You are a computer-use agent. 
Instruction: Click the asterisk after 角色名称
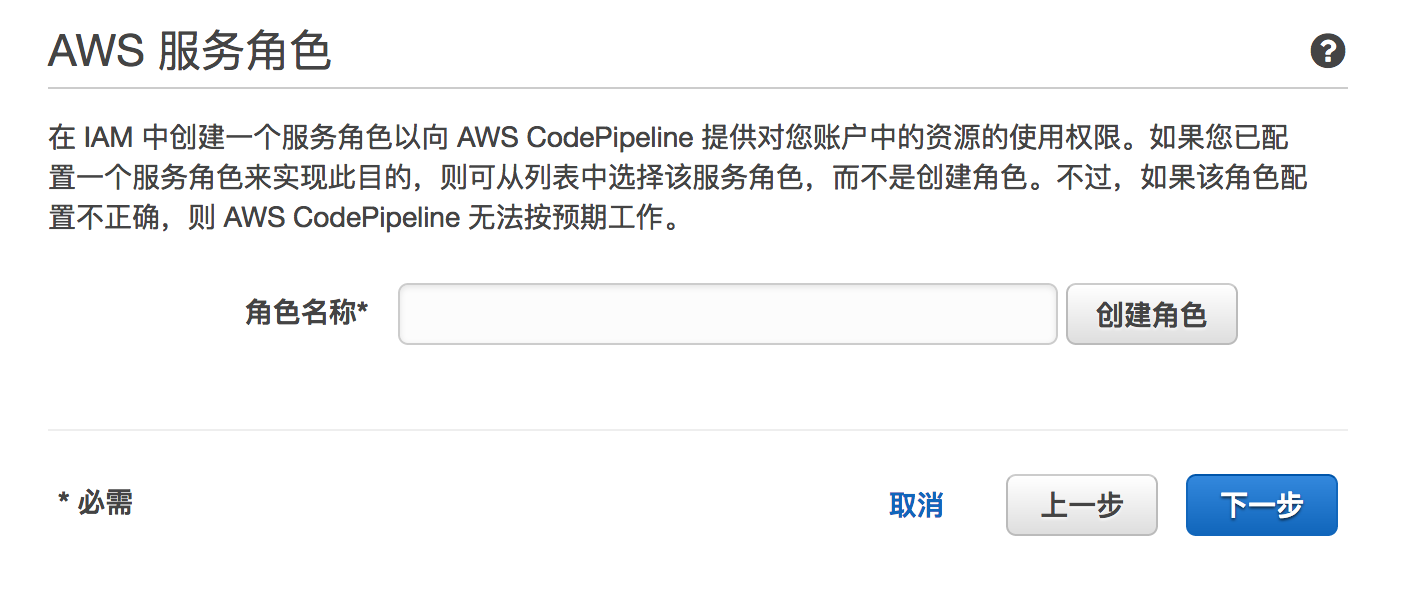363,311
